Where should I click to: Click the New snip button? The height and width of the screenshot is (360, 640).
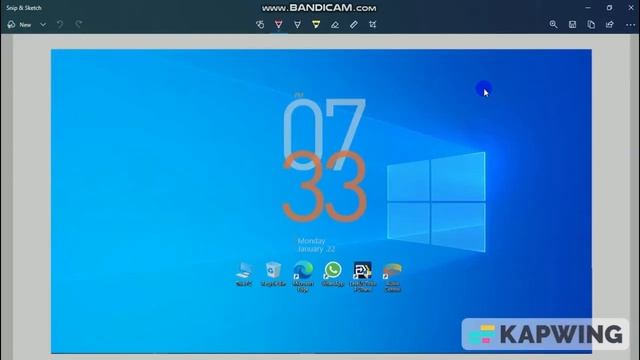point(20,24)
